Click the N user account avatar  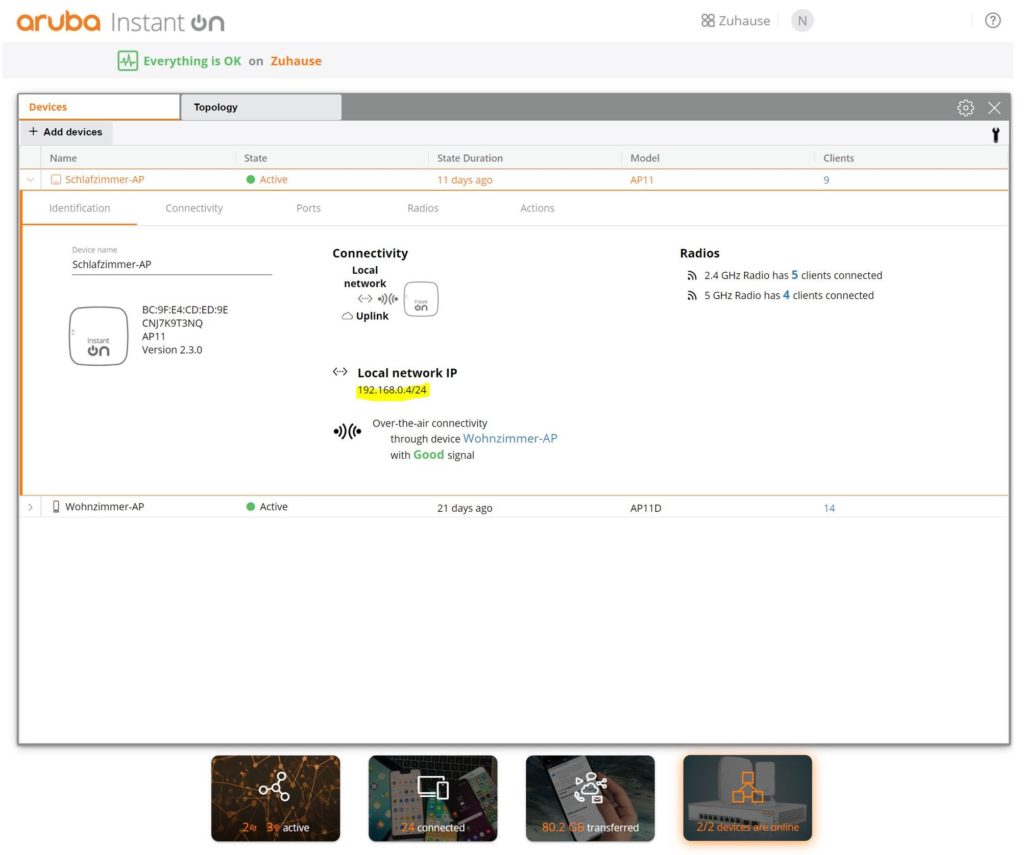(802, 21)
